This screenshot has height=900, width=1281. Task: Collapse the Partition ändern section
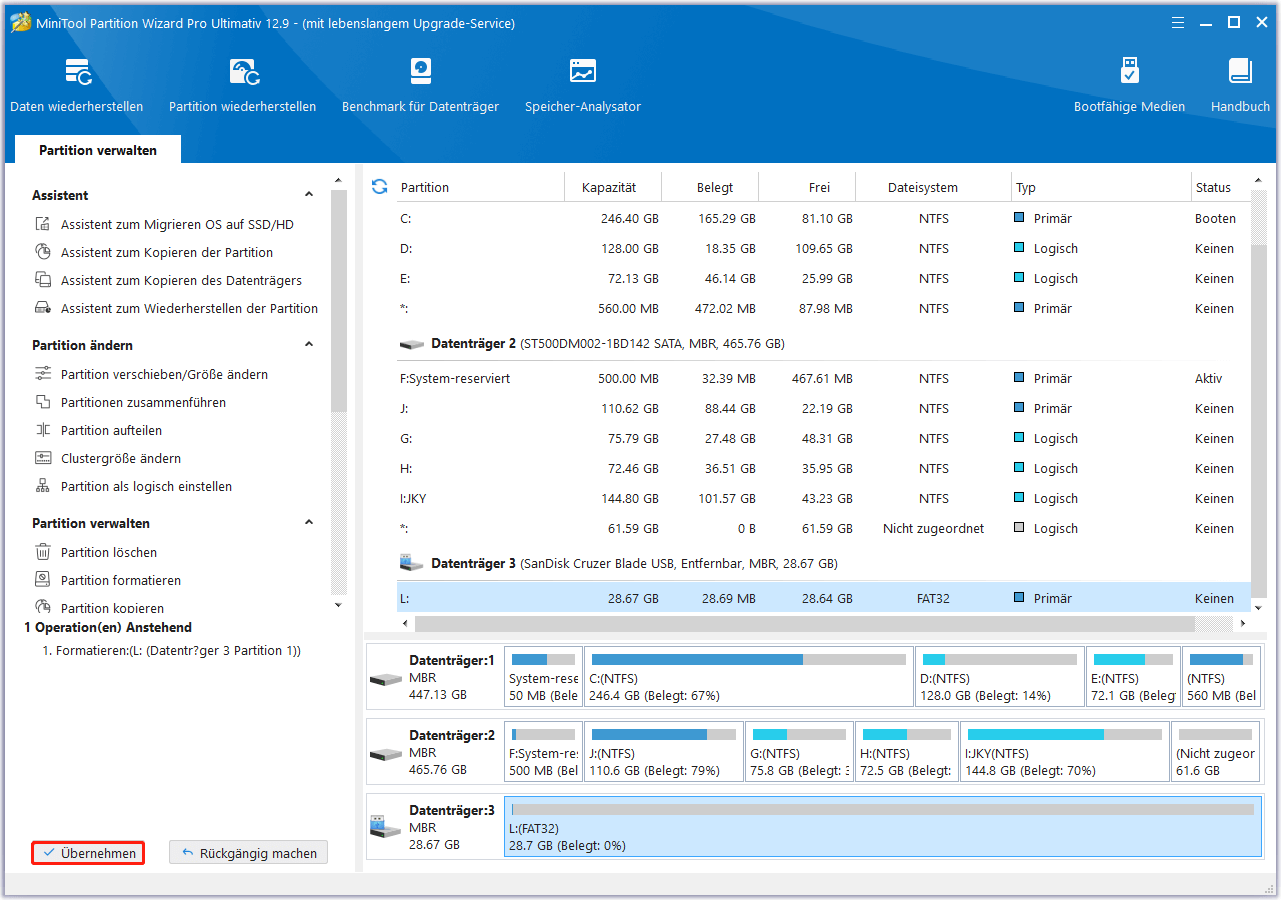coord(309,345)
